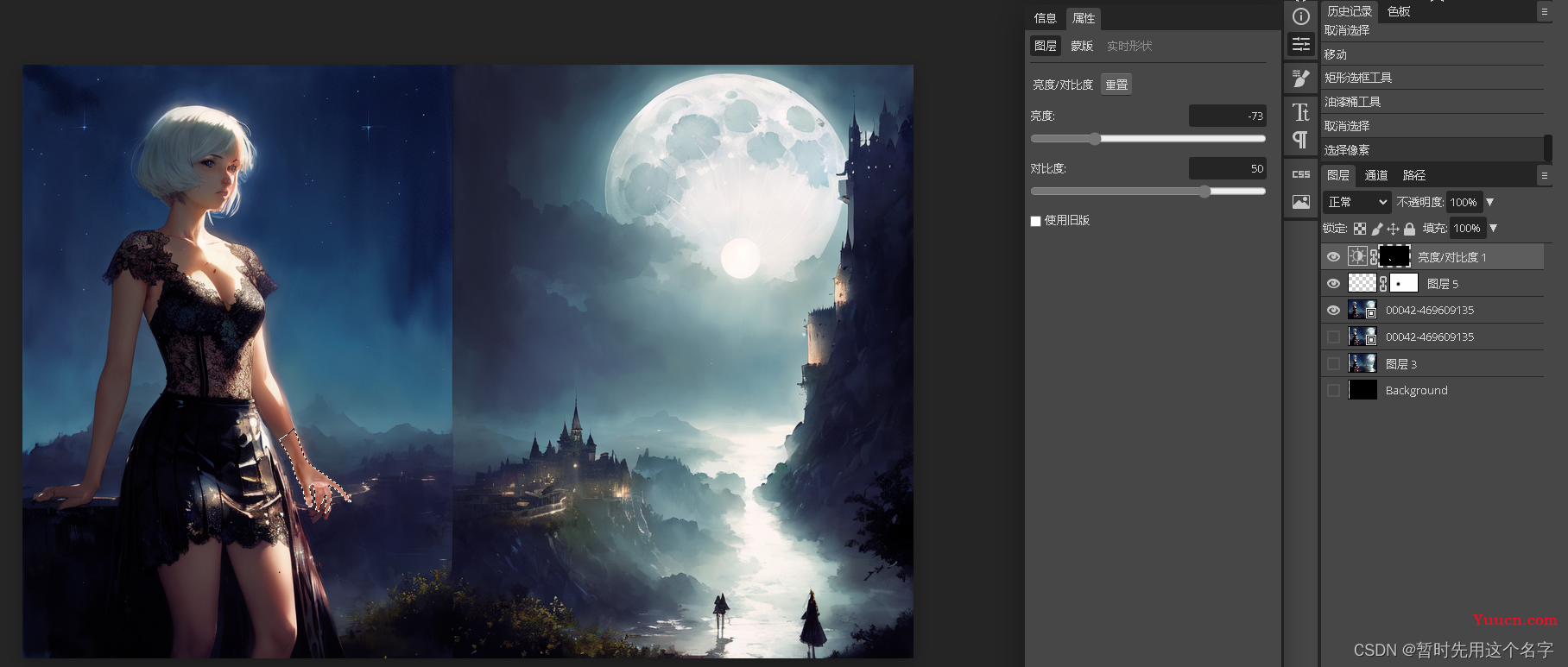
Task: Open the Paragraph (¶) panel icon
Action: click(1301, 139)
